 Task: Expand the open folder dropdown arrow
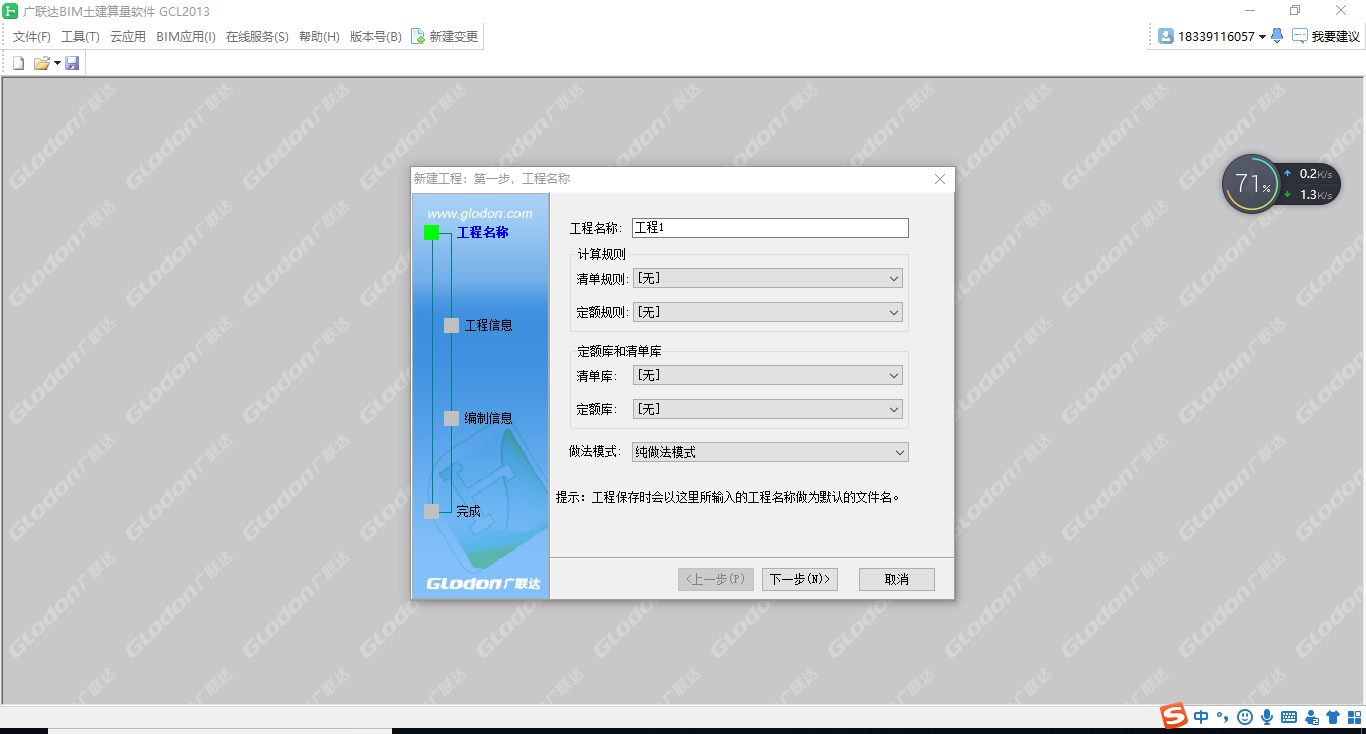point(57,63)
